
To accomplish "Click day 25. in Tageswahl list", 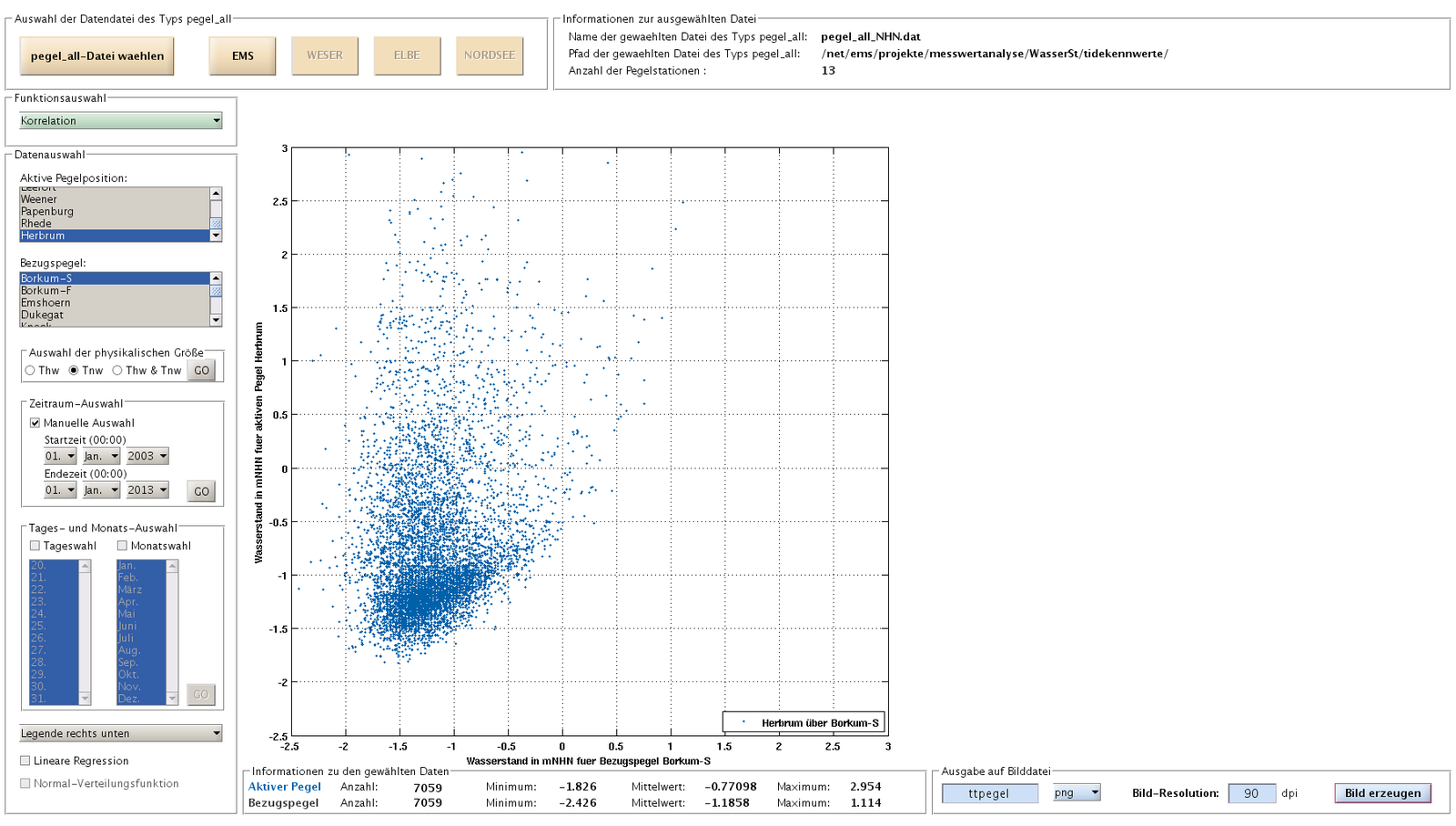I will click(x=54, y=626).
